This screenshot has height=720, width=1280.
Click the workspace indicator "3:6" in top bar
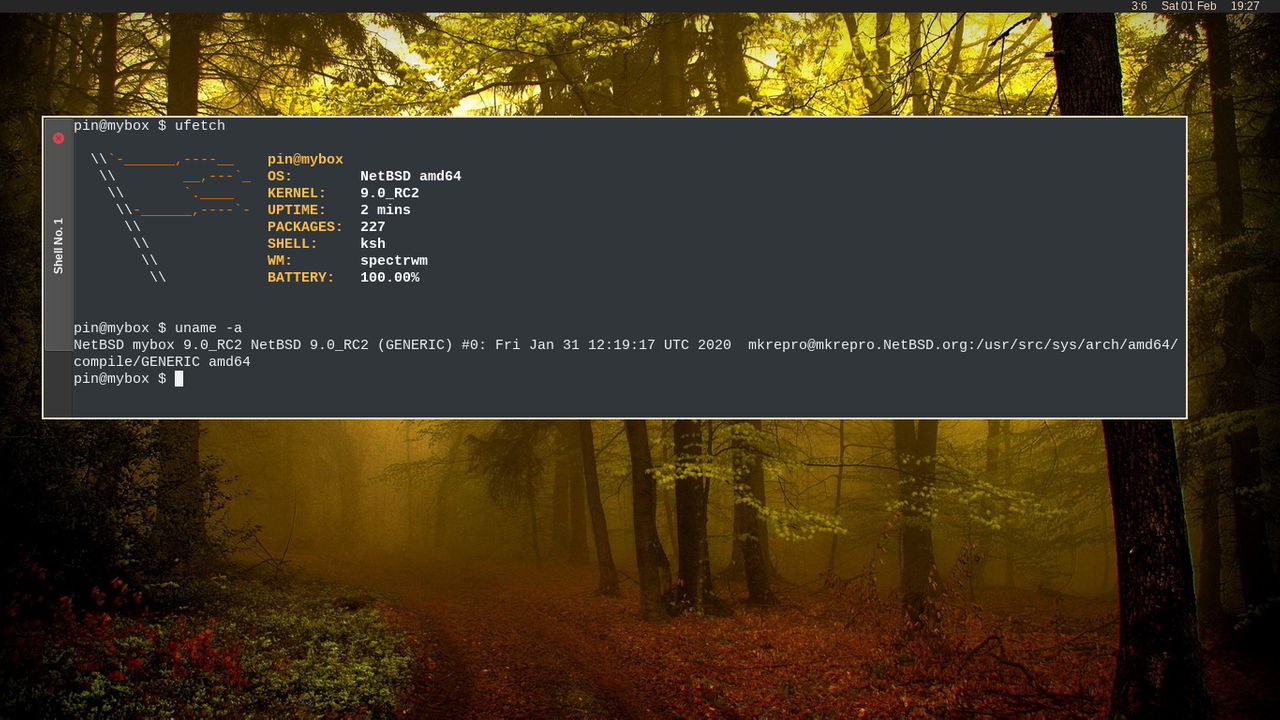1139,6
